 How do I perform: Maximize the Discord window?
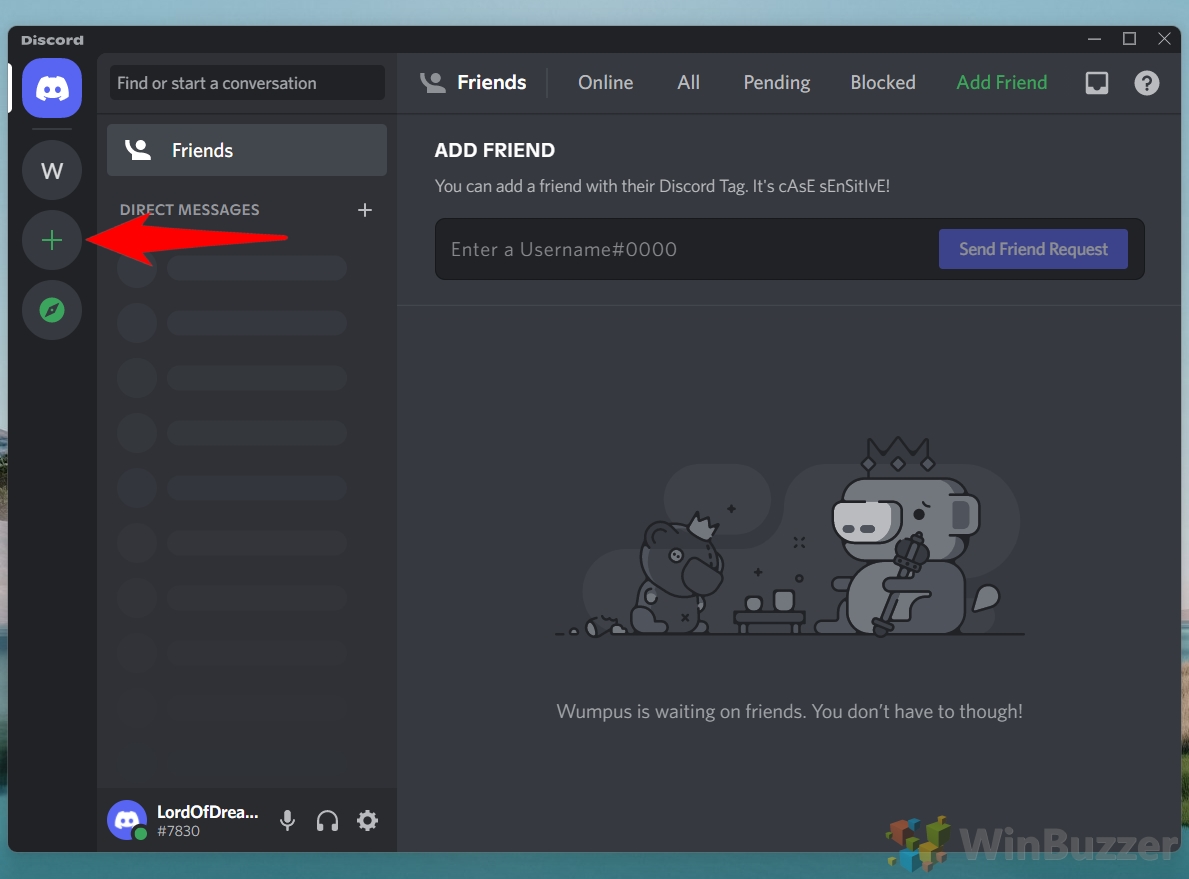(1129, 39)
